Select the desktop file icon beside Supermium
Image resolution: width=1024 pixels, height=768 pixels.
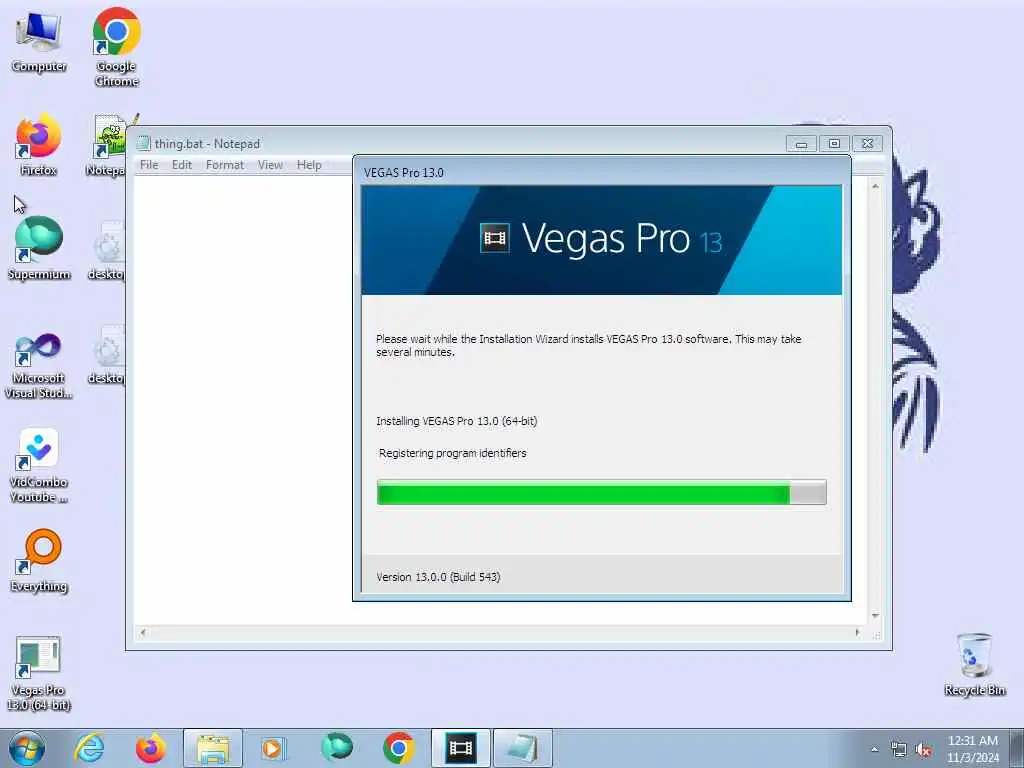108,251
